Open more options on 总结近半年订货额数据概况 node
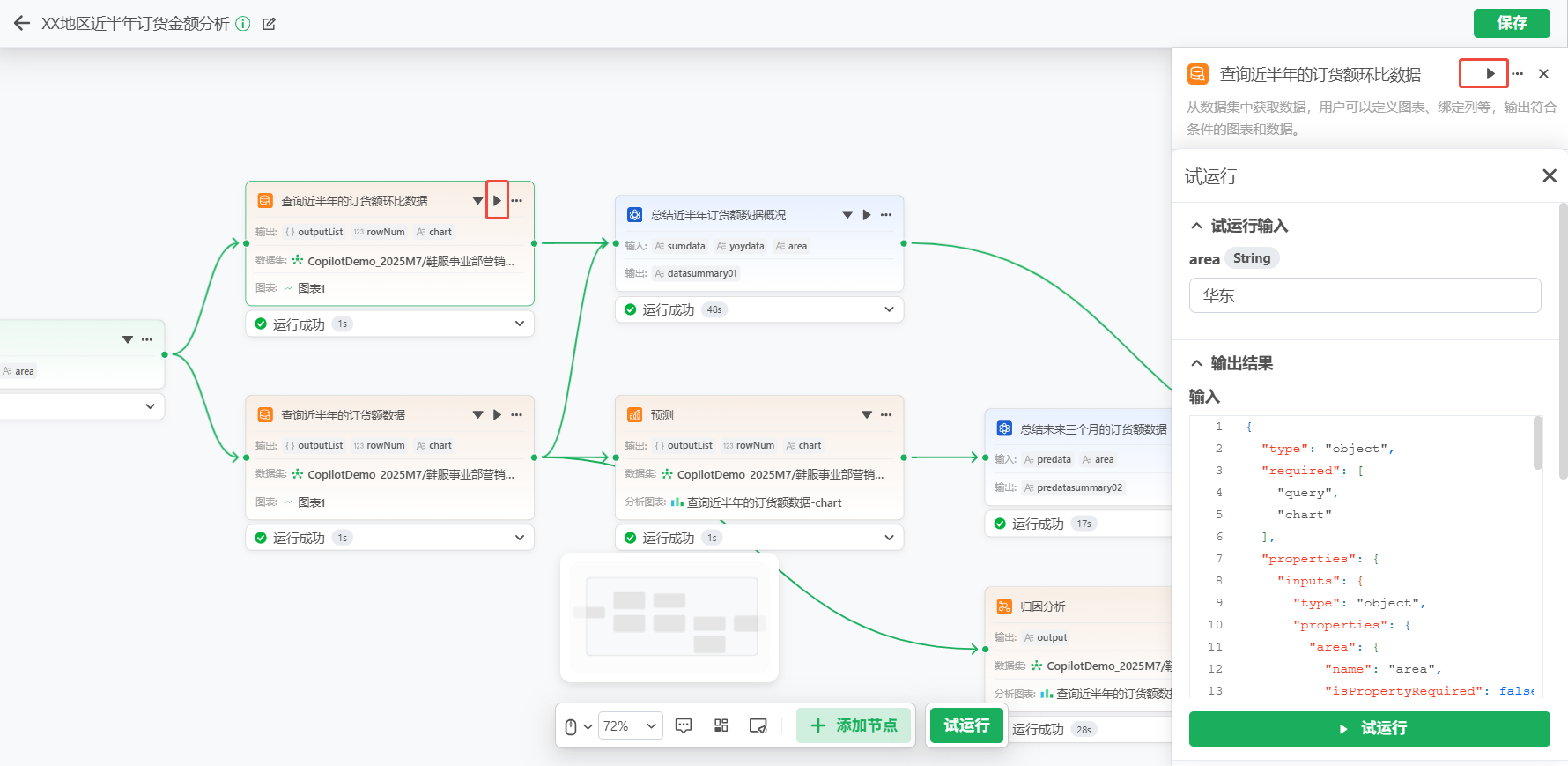 (x=886, y=215)
